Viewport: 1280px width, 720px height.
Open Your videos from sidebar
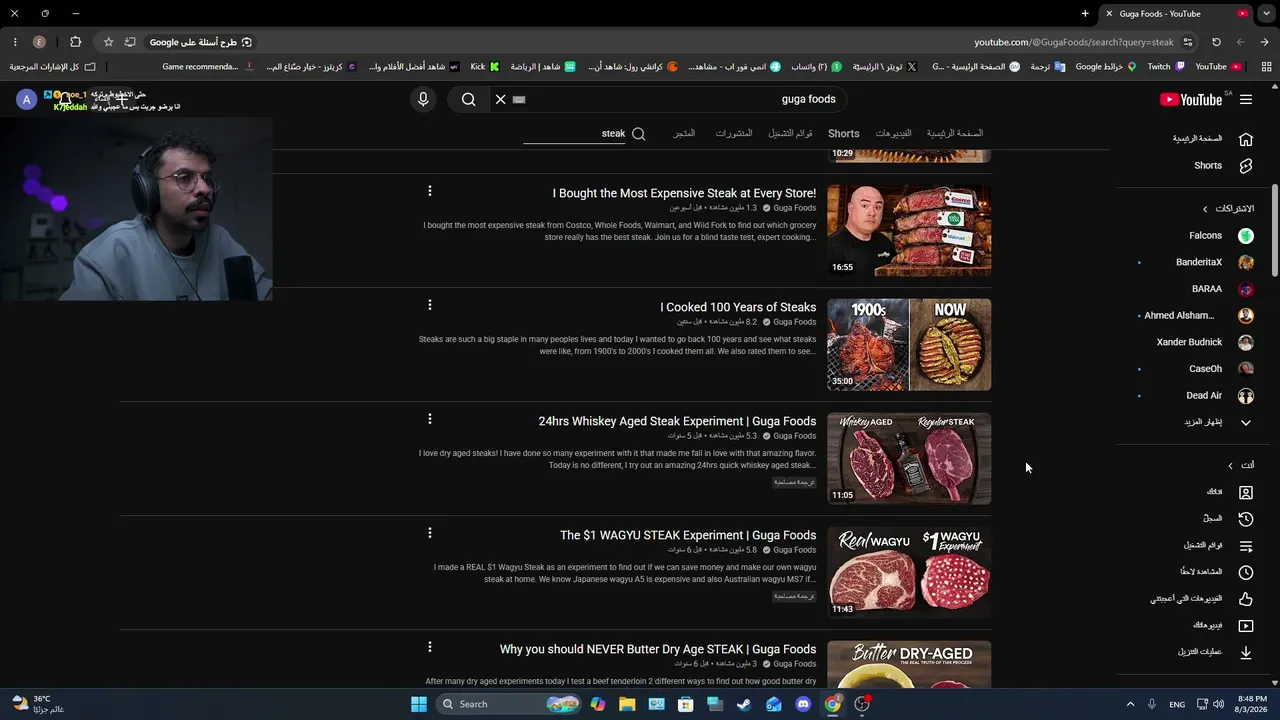tap(1221, 626)
